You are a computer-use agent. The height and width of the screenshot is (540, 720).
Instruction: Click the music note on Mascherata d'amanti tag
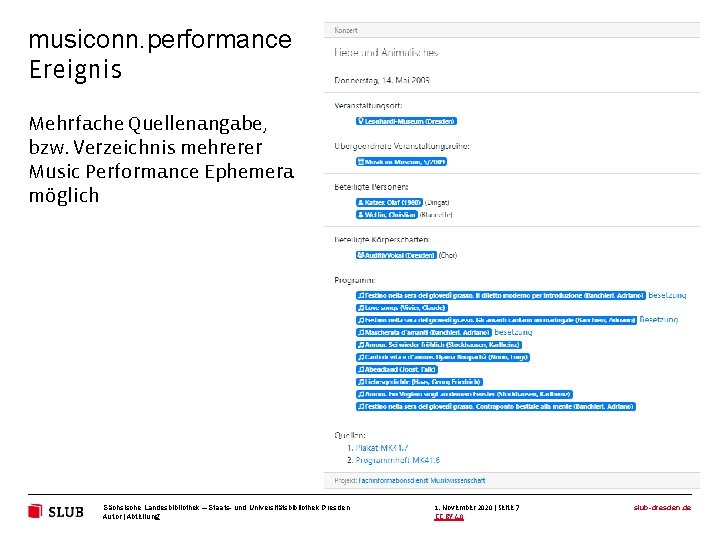point(361,332)
